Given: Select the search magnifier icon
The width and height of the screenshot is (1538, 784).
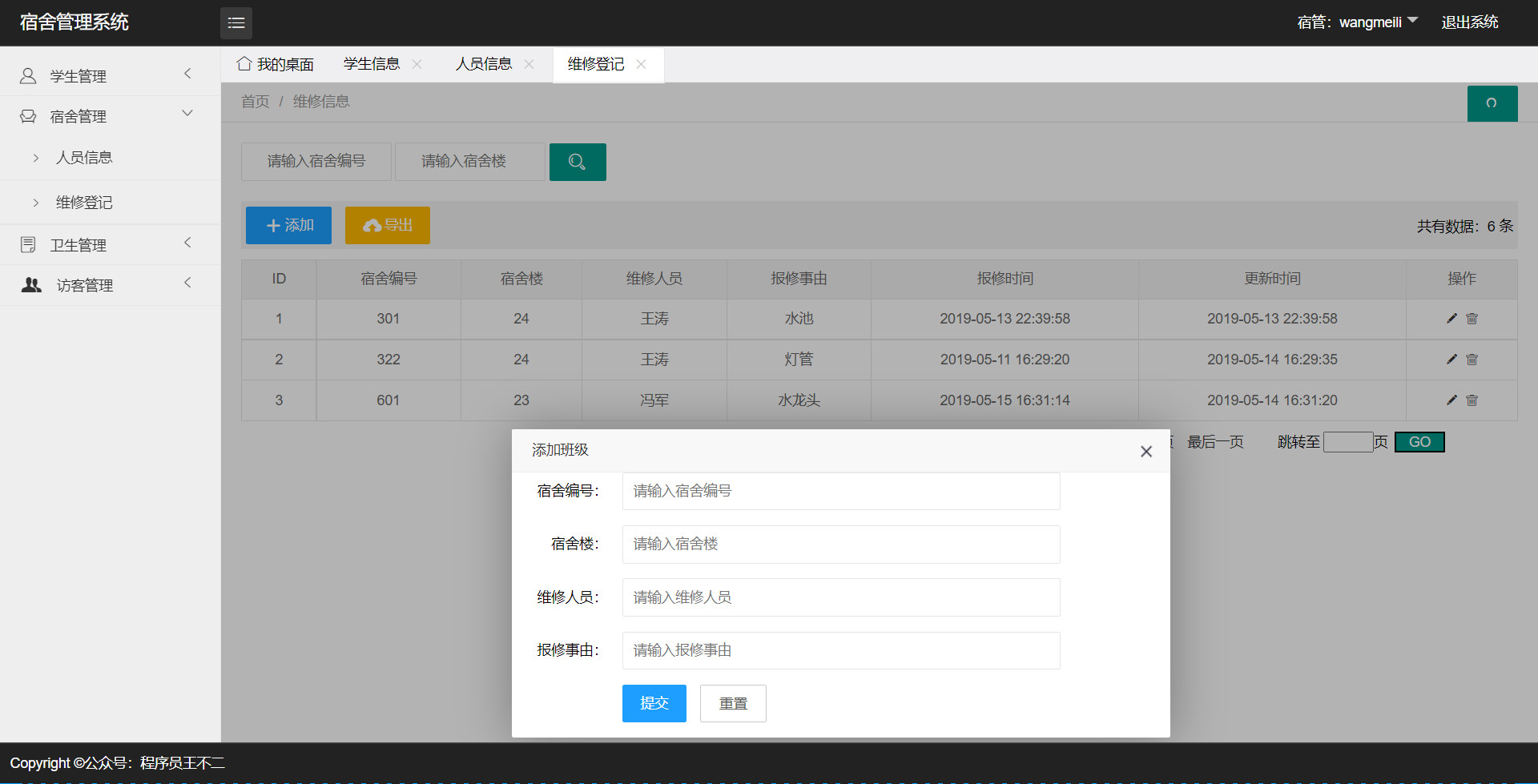Looking at the screenshot, I should coord(577,162).
